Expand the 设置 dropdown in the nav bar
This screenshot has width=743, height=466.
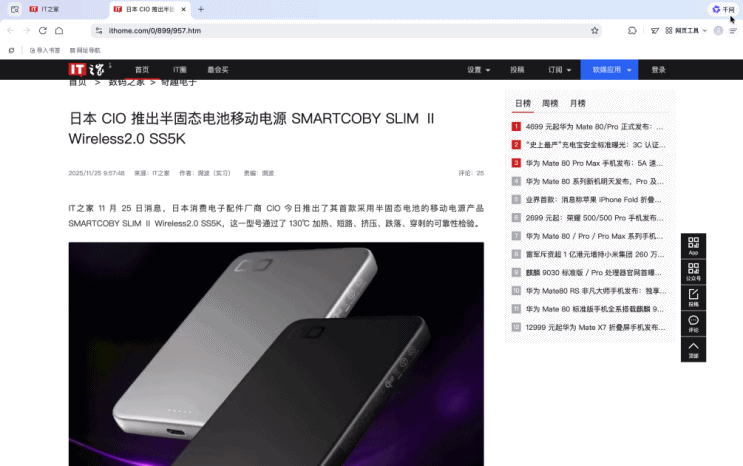(479, 70)
